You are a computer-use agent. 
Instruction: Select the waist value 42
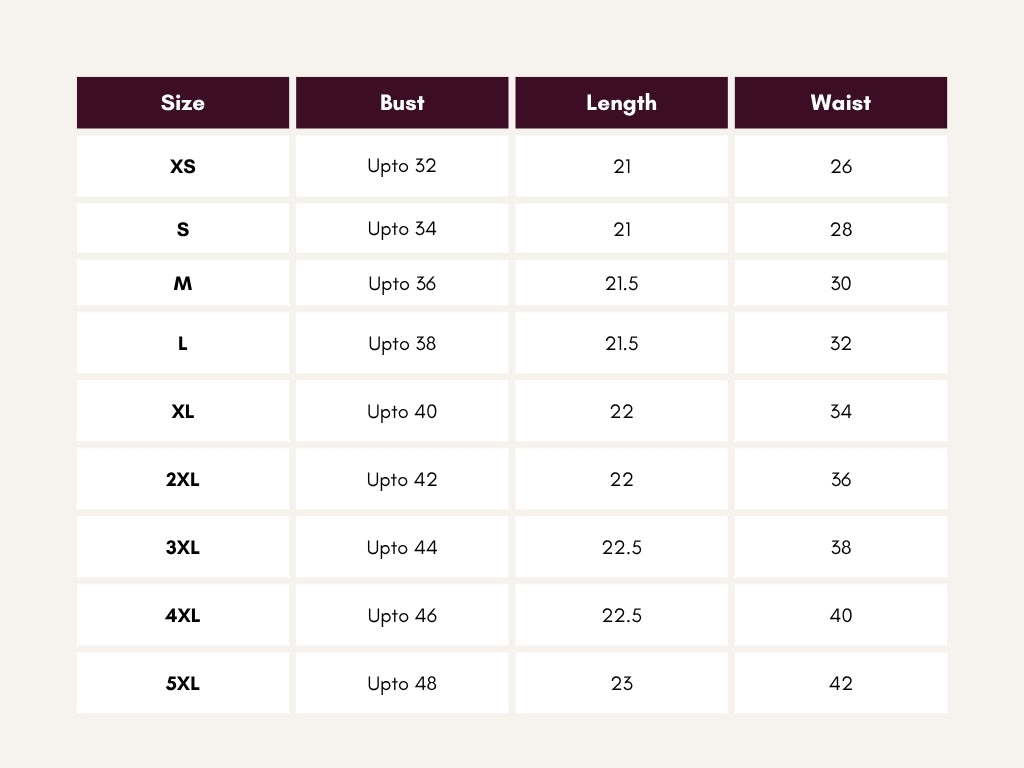pyautogui.click(x=840, y=683)
